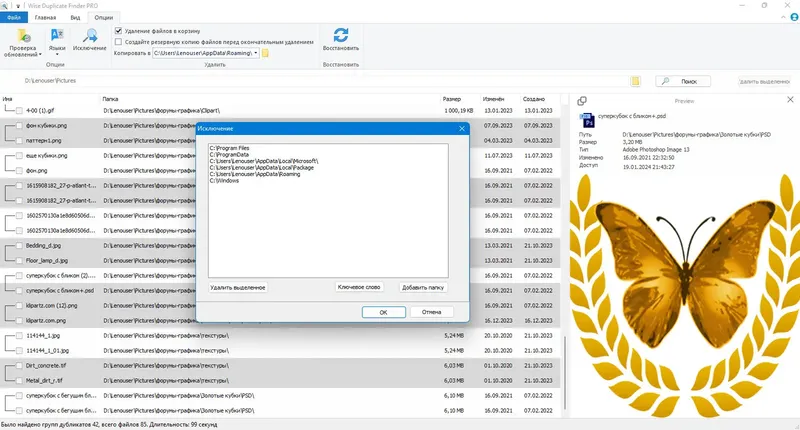Viewport: 800px width, 430px height.
Task: Open the Исключение exclusion icon in ribbon
Action: (x=90, y=36)
